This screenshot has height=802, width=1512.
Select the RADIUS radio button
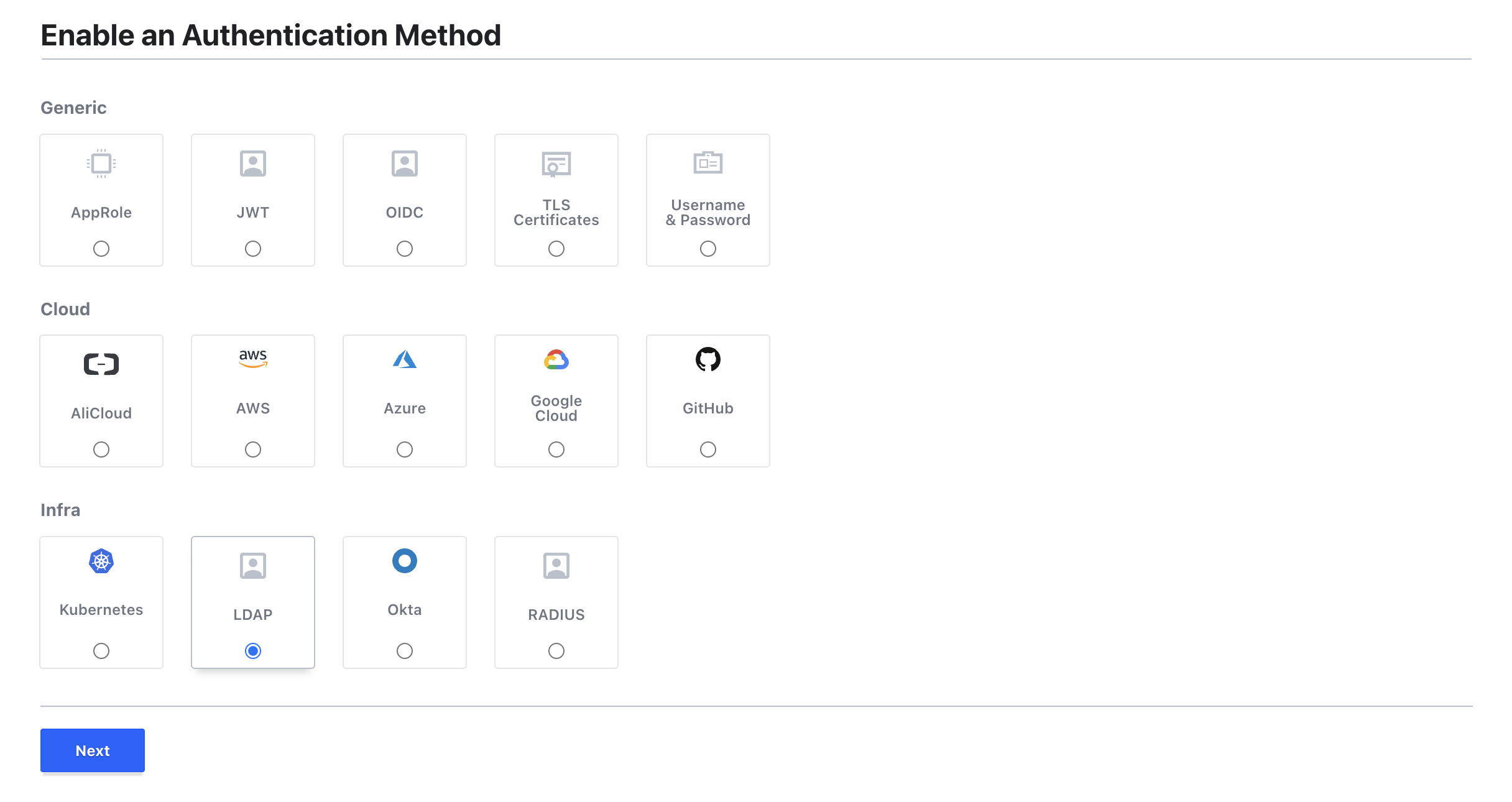pos(556,651)
